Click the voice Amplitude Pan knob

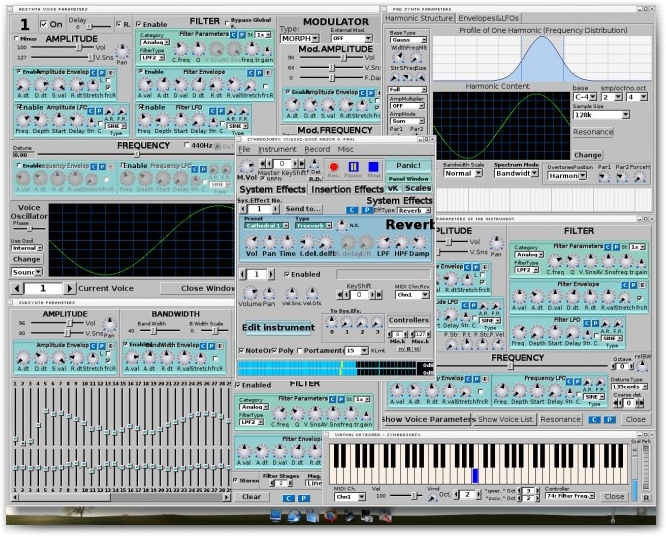(x=122, y=52)
